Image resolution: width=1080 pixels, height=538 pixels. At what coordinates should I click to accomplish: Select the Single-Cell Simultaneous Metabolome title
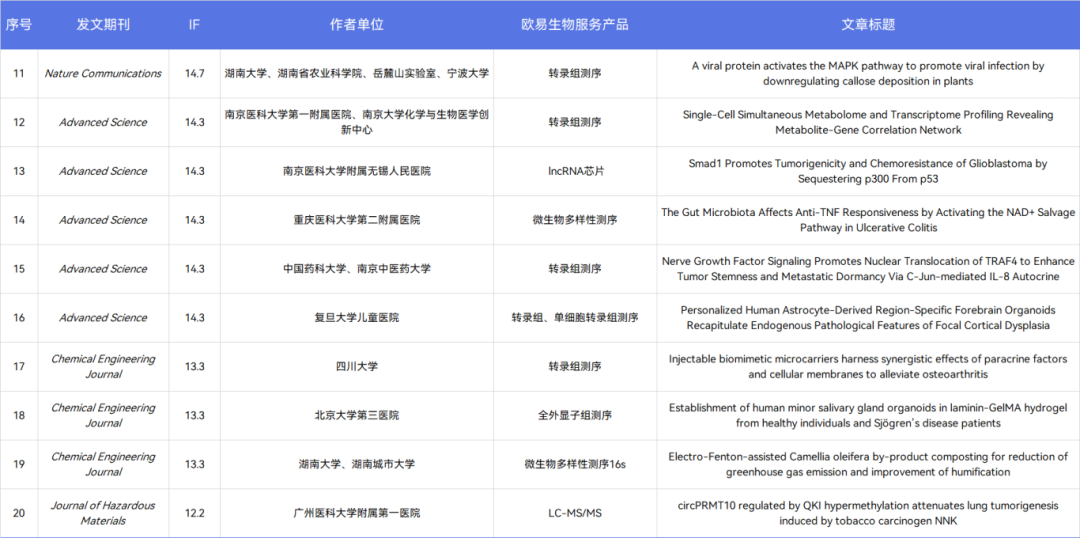[x=868, y=123]
